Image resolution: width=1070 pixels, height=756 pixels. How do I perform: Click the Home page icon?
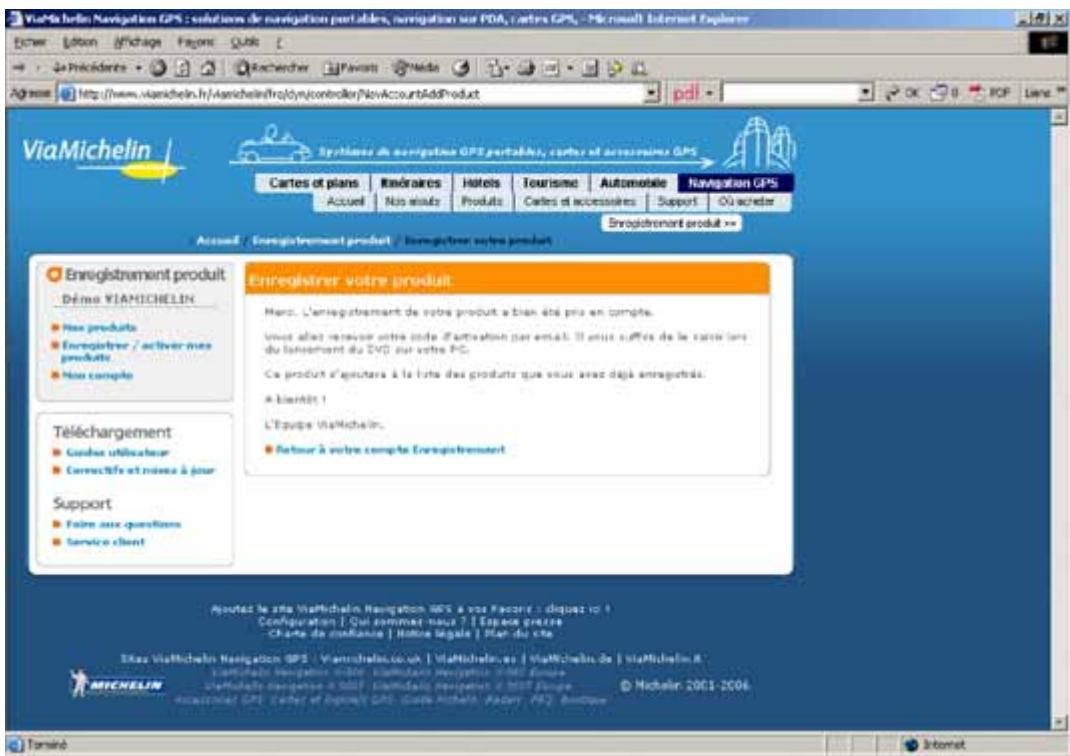[x=209, y=68]
